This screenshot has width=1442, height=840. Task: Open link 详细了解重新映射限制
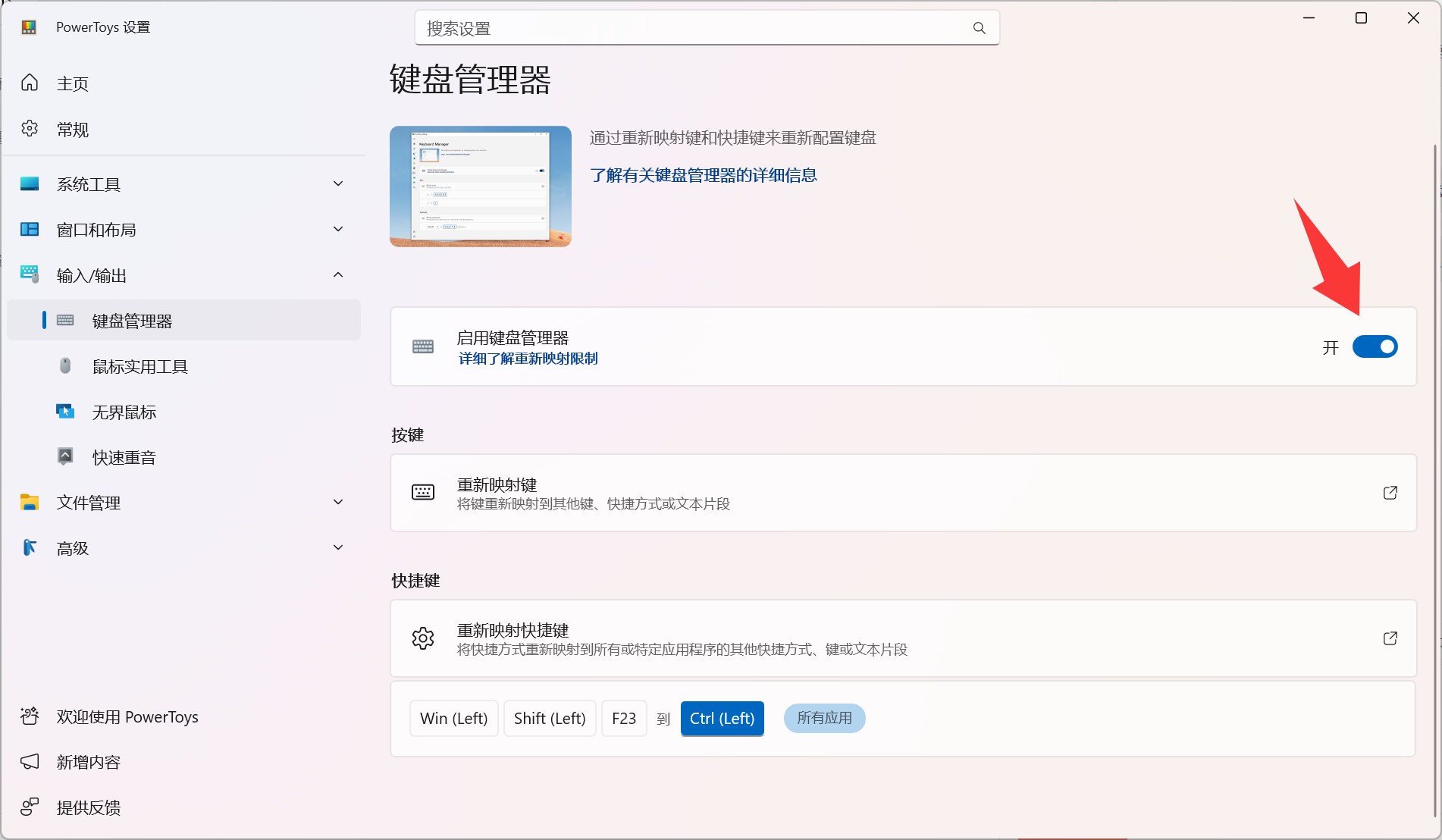click(x=528, y=359)
